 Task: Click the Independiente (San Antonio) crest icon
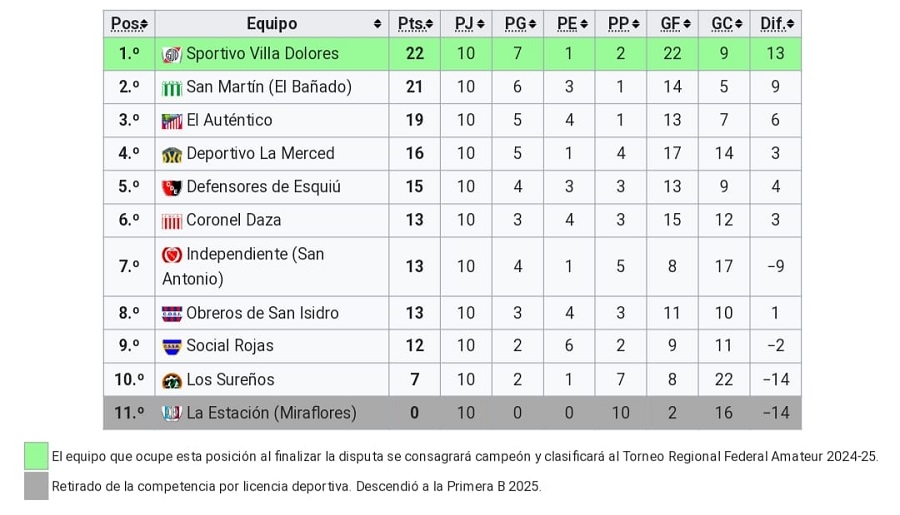pos(172,255)
